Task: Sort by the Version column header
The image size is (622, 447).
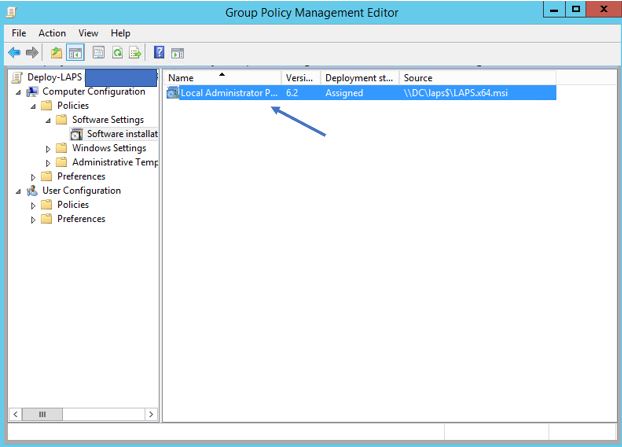Action: (301, 78)
